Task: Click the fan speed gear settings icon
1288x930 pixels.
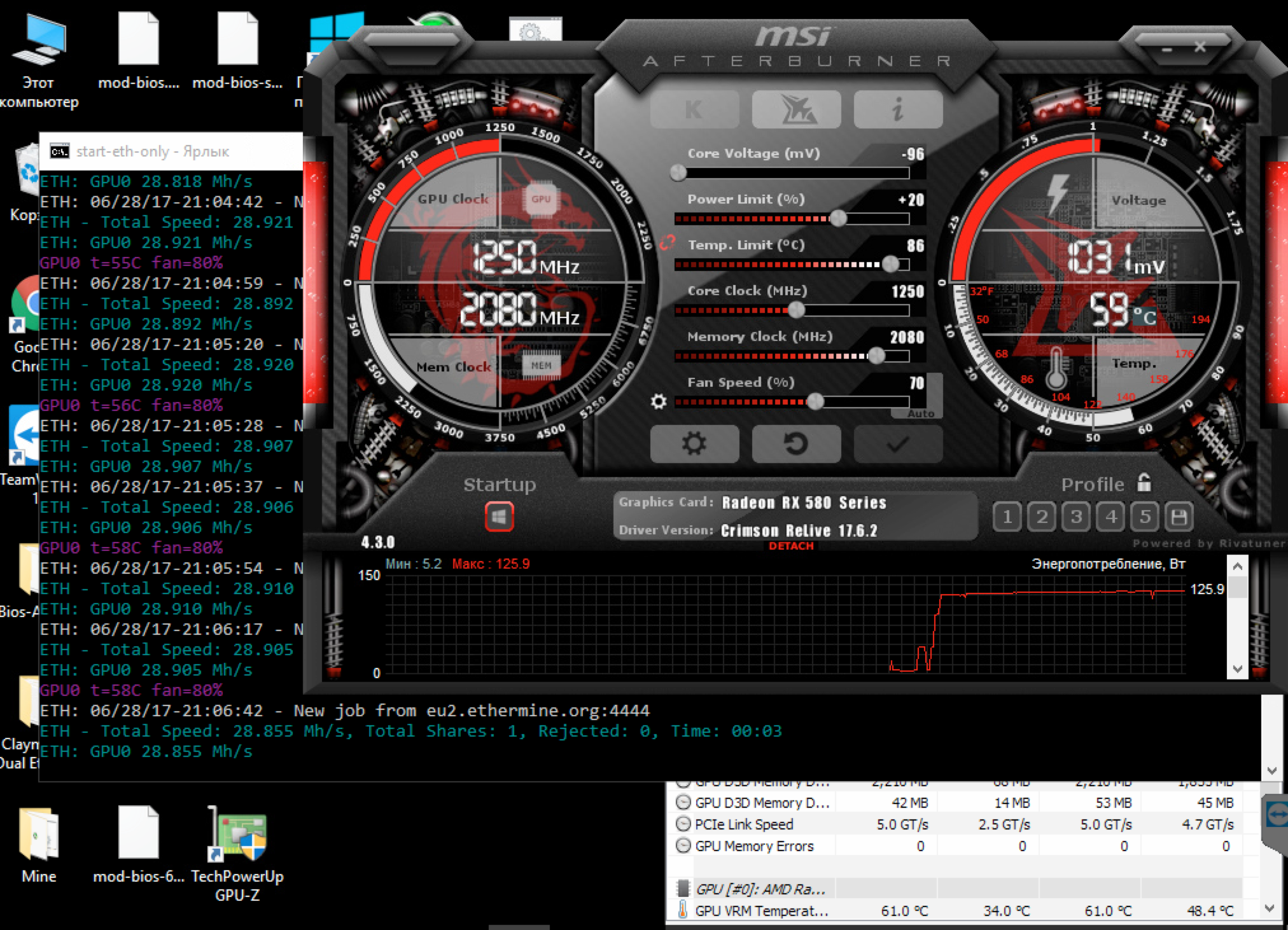Action: (x=659, y=402)
